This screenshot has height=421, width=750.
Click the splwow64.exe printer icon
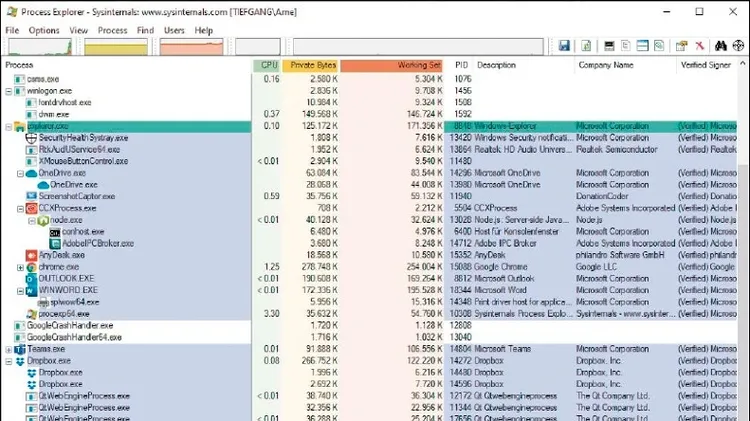coord(43,302)
